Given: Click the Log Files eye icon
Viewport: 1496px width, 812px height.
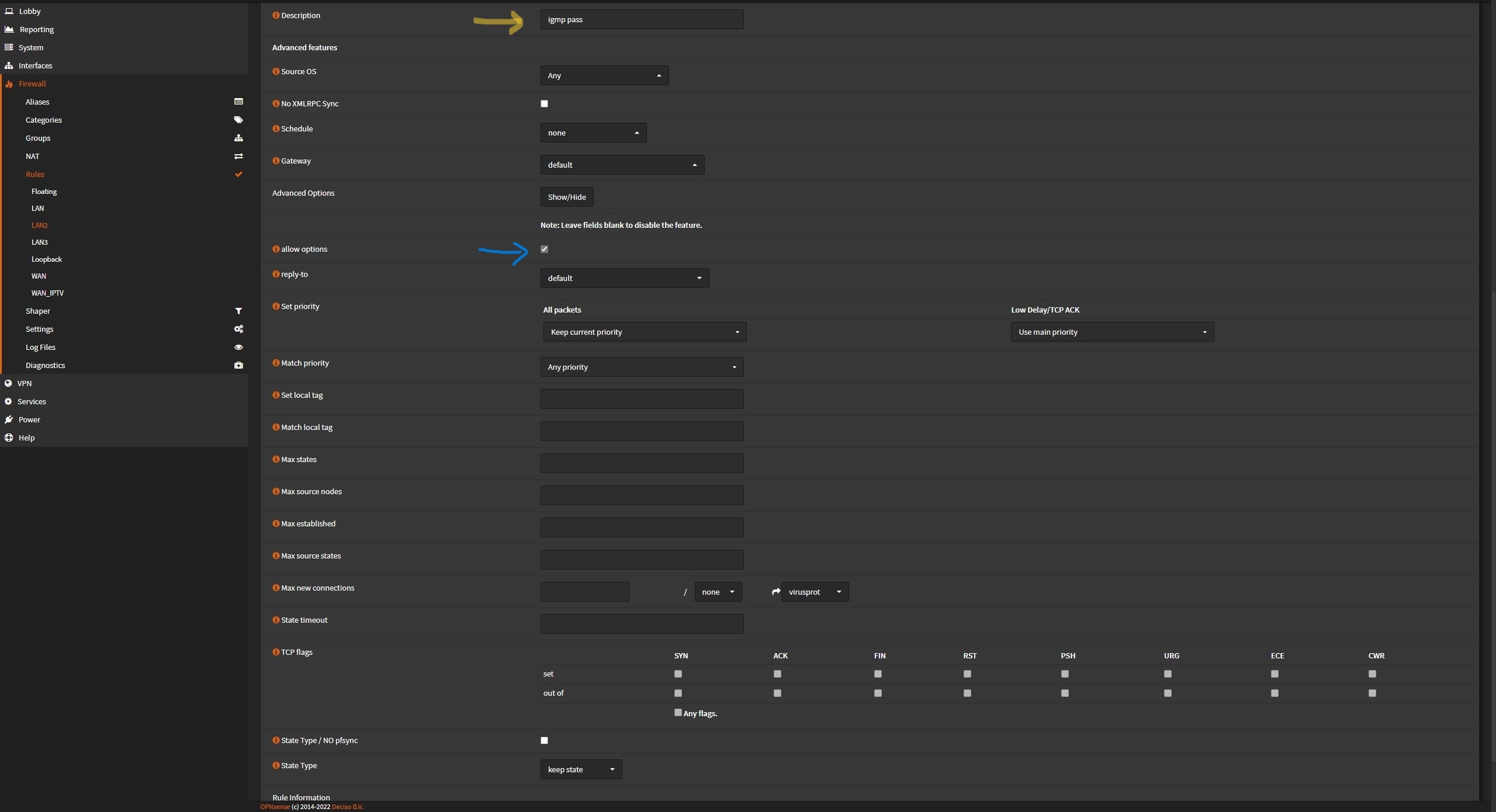Looking at the screenshot, I should click(x=238, y=347).
